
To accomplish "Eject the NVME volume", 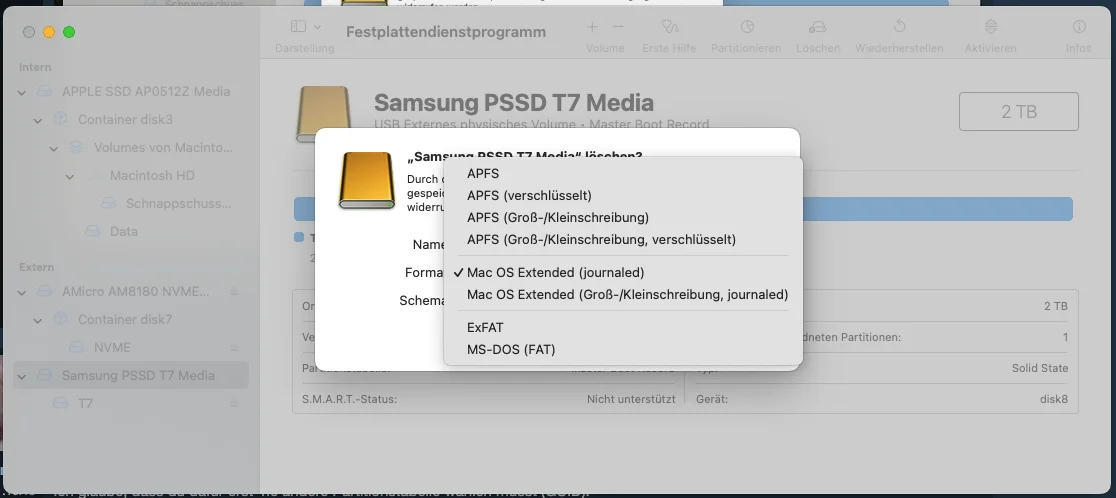I will (233, 347).
